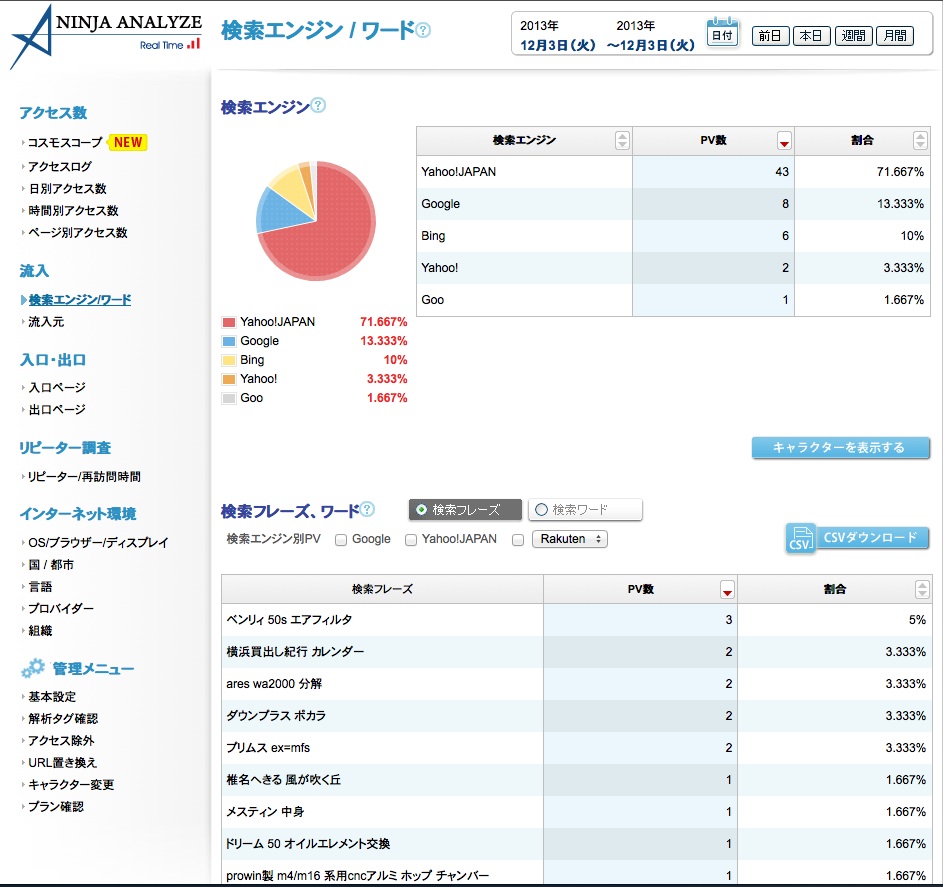
Task: Click the blue Google pie slice
Action: (x=281, y=212)
